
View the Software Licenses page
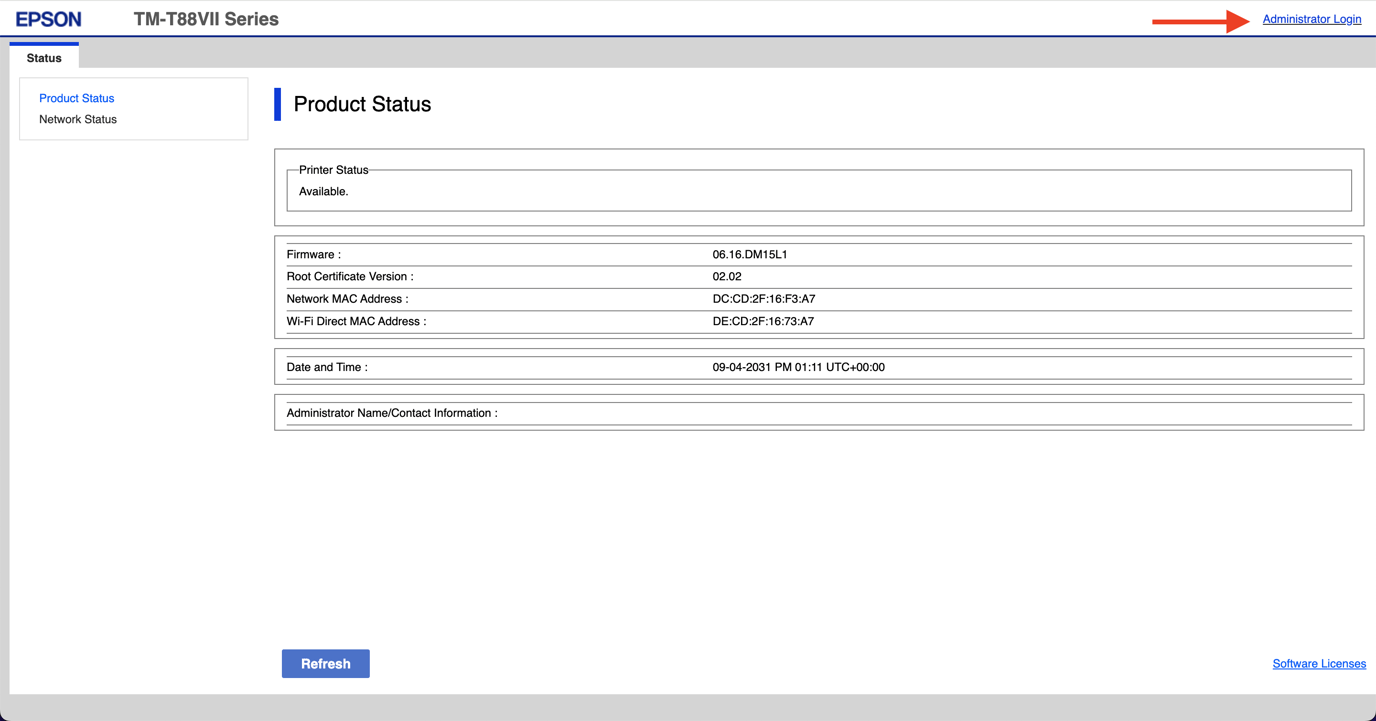(1319, 663)
